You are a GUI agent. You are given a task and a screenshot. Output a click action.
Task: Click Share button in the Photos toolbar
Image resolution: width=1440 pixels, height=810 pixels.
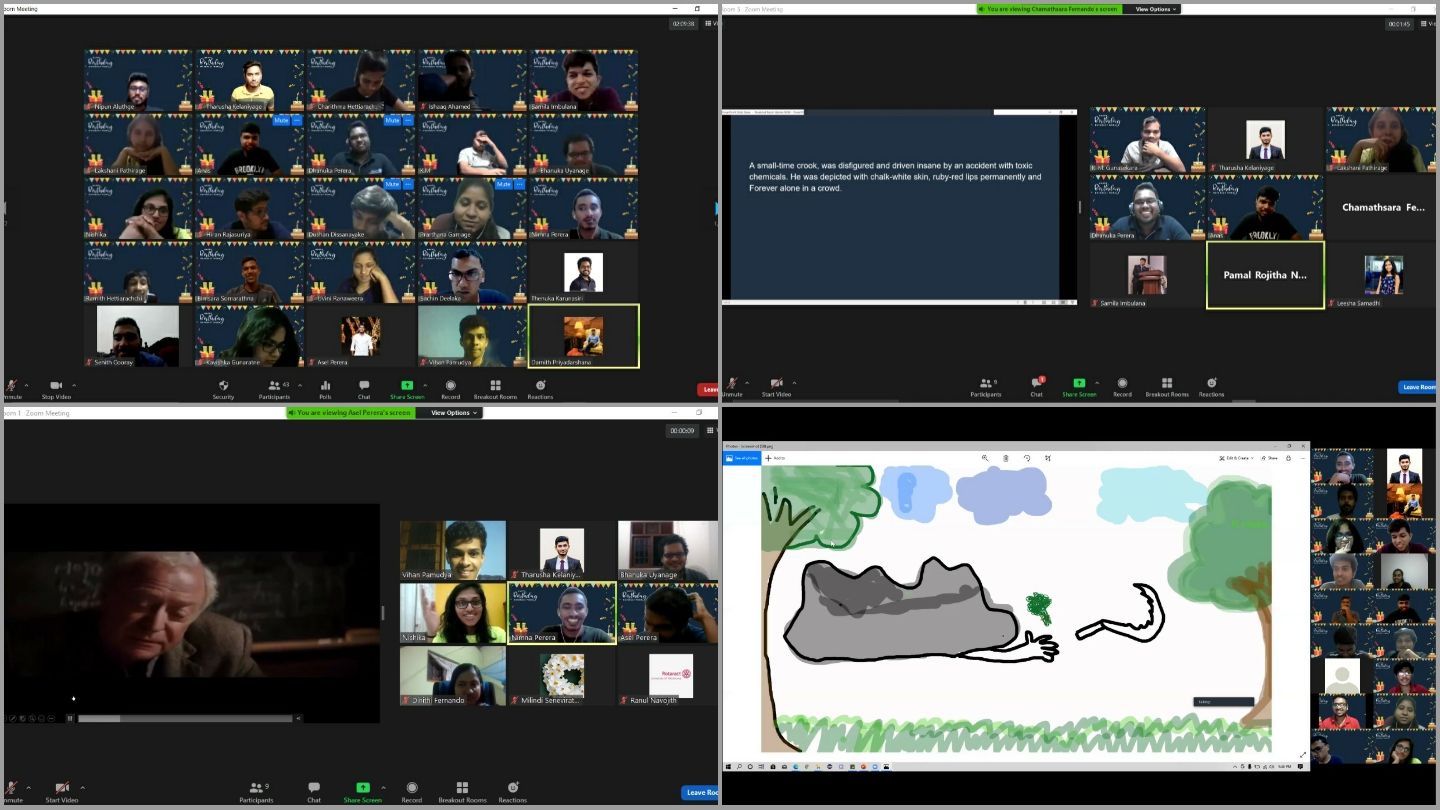coord(1270,458)
